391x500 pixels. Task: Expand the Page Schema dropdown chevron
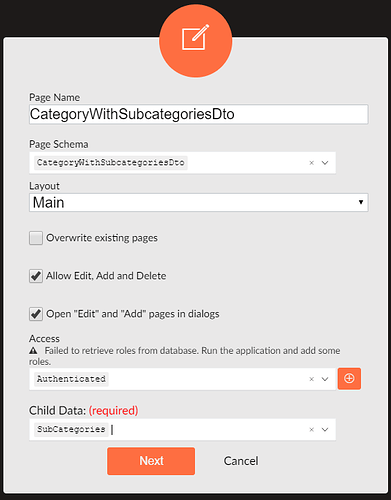[x=325, y=163]
